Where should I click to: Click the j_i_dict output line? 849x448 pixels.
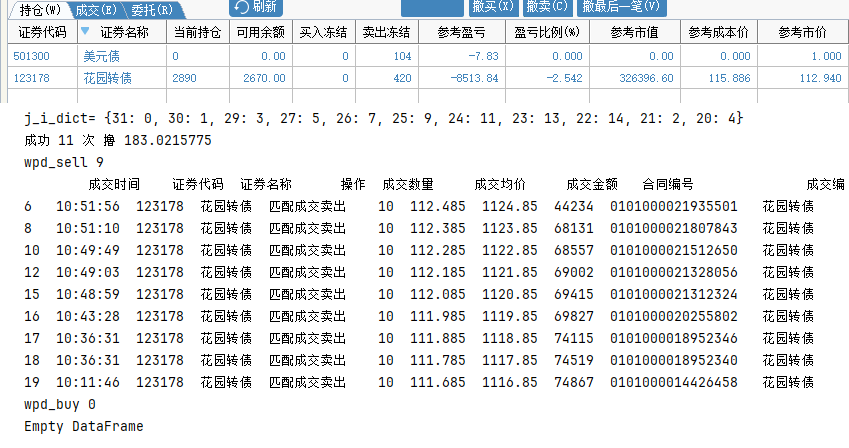click(384, 118)
